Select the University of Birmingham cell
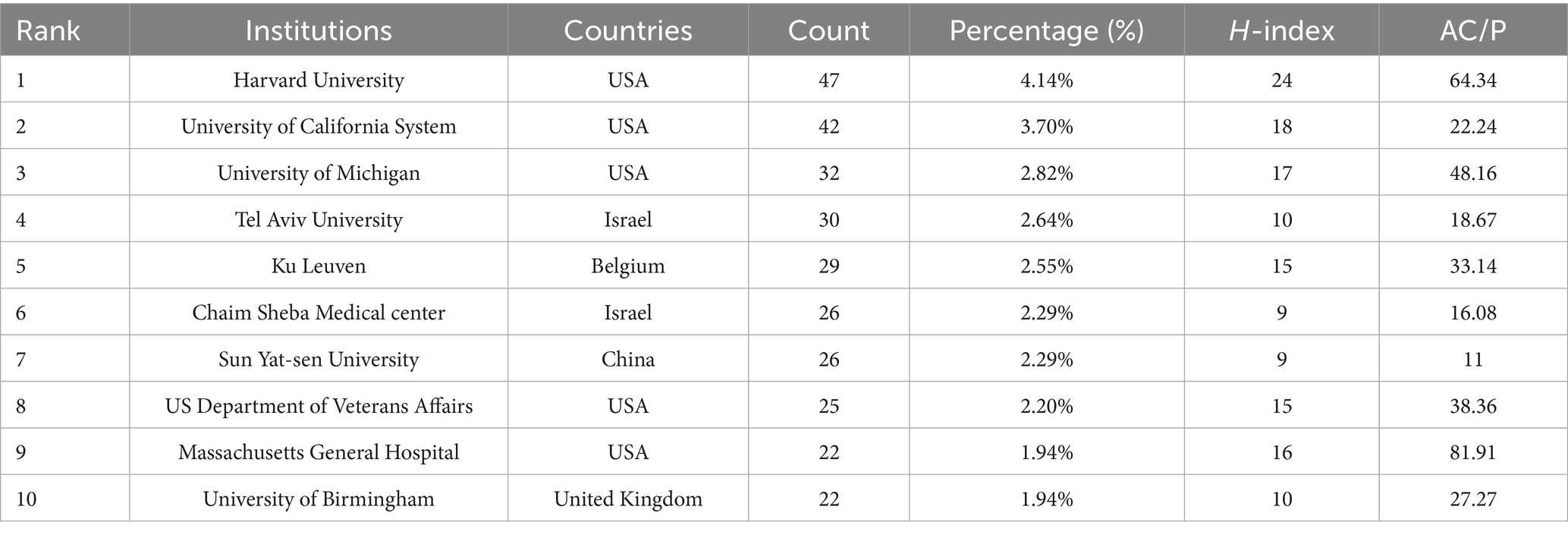1568x535 pixels. (319, 499)
